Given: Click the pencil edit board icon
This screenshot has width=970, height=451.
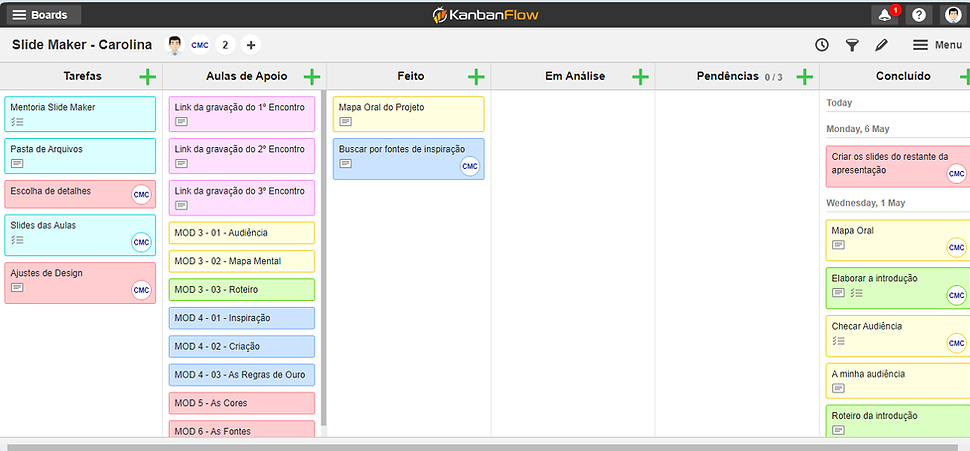Looking at the screenshot, I should [882, 45].
